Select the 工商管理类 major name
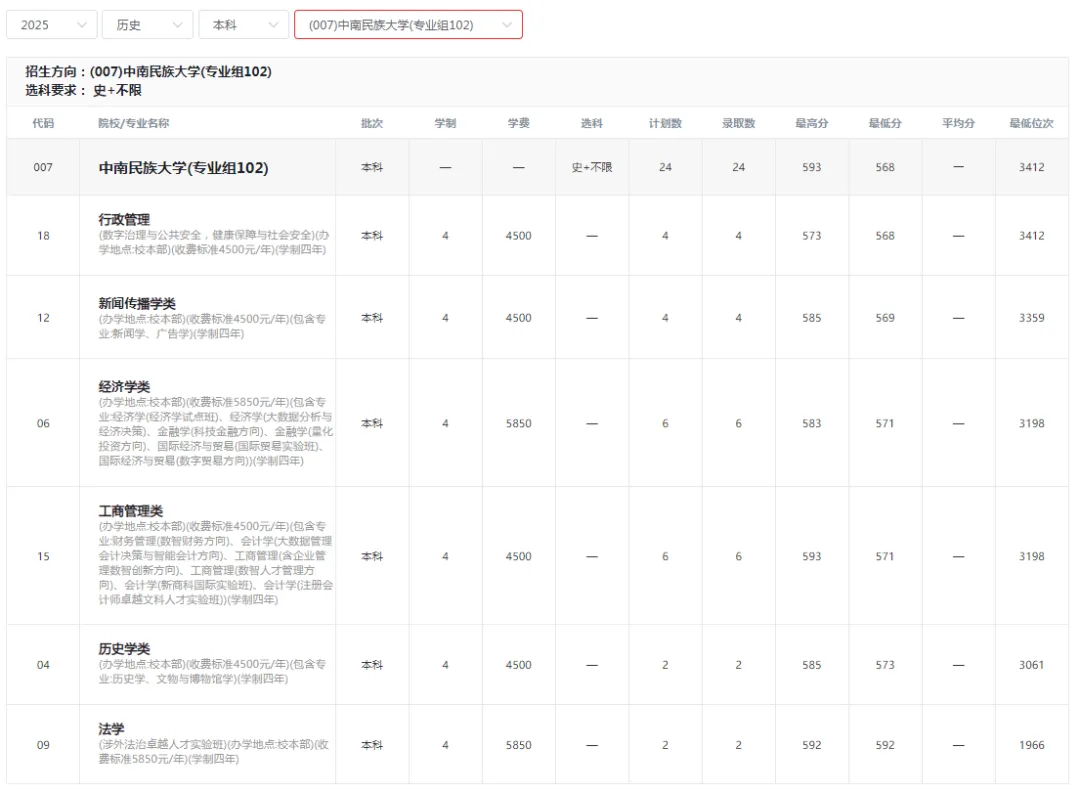 (x=131, y=511)
